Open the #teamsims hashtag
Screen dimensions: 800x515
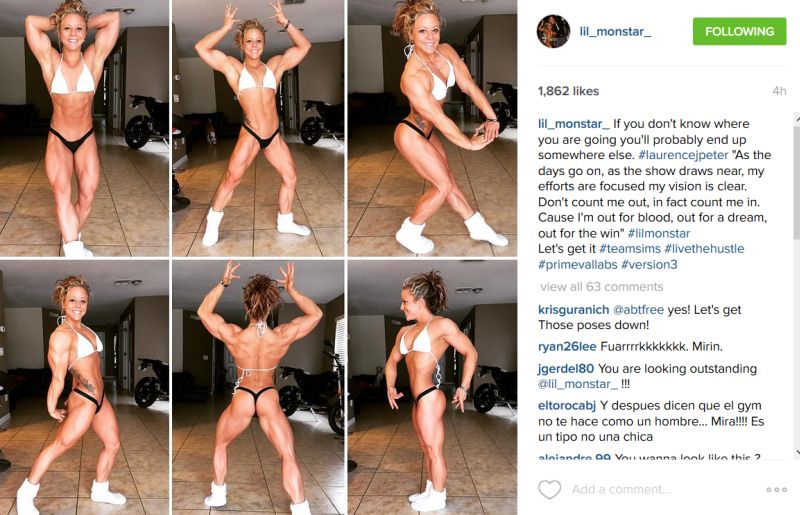[630, 249]
